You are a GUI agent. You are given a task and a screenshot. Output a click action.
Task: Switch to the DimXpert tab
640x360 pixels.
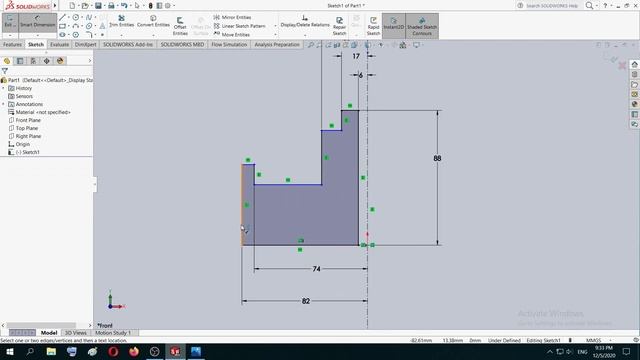(x=85, y=44)
